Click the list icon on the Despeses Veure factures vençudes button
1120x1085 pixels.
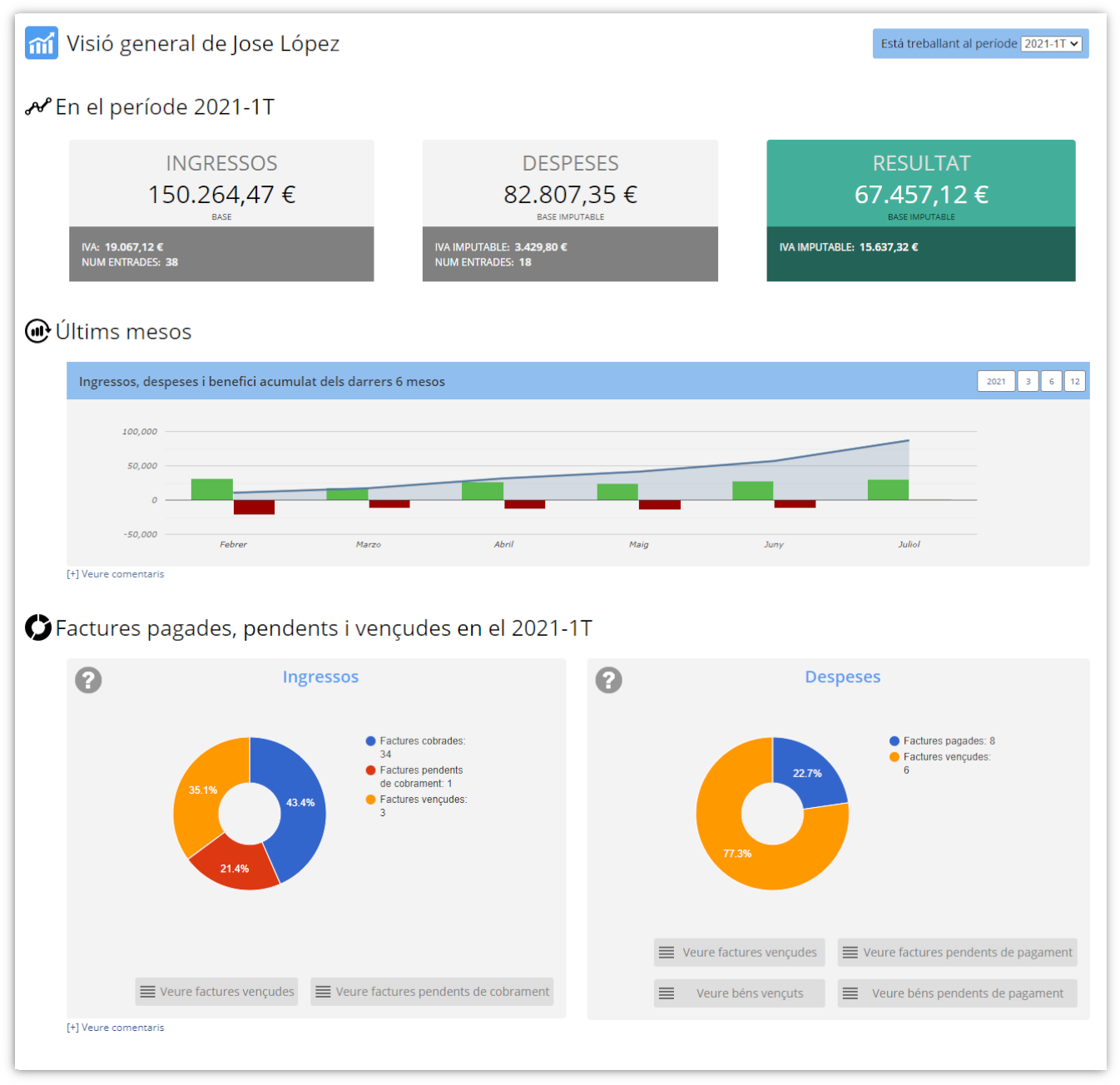point(667,953)
